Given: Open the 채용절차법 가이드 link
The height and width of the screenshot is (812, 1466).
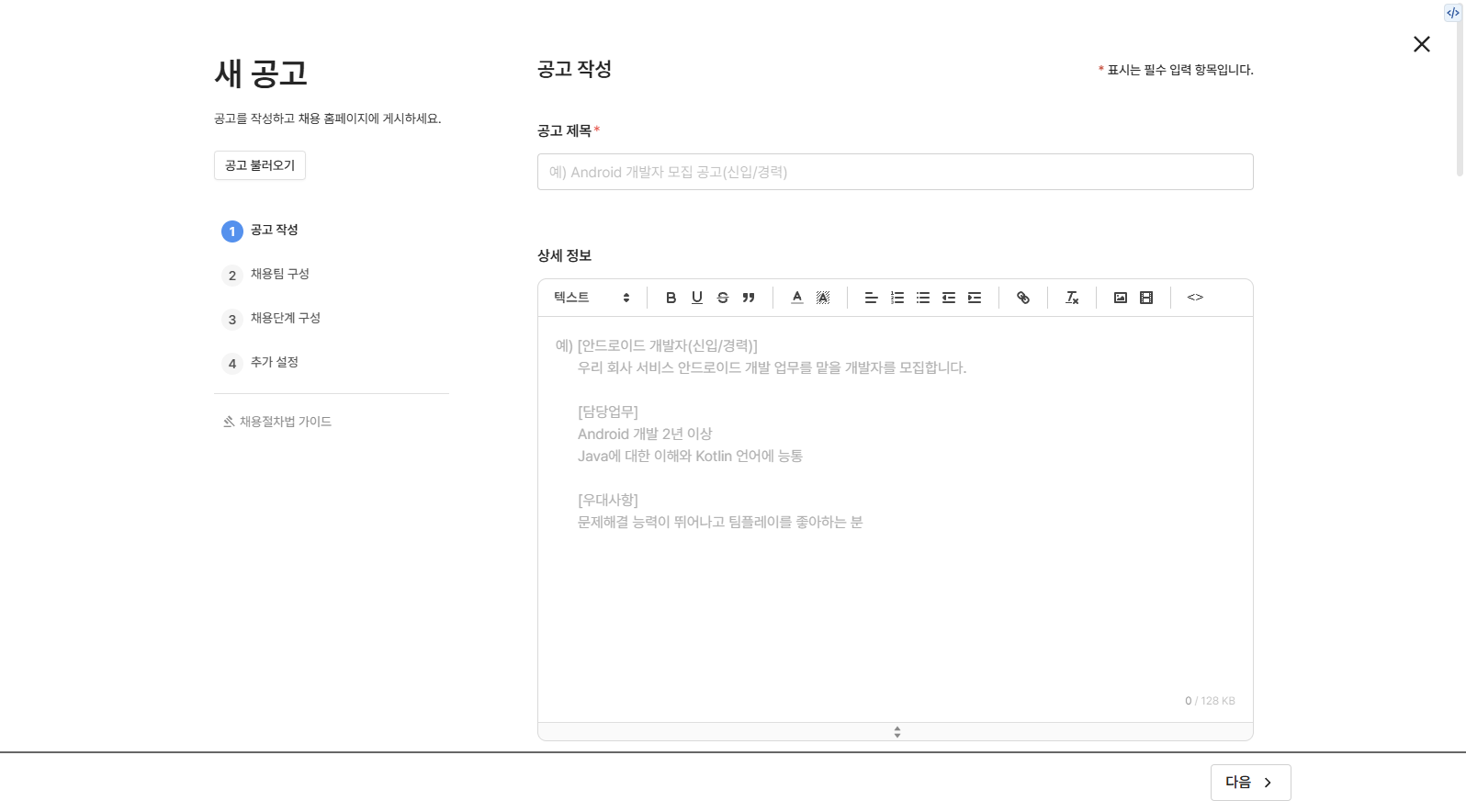Looking at the screenshot, I should coord(276,422).
